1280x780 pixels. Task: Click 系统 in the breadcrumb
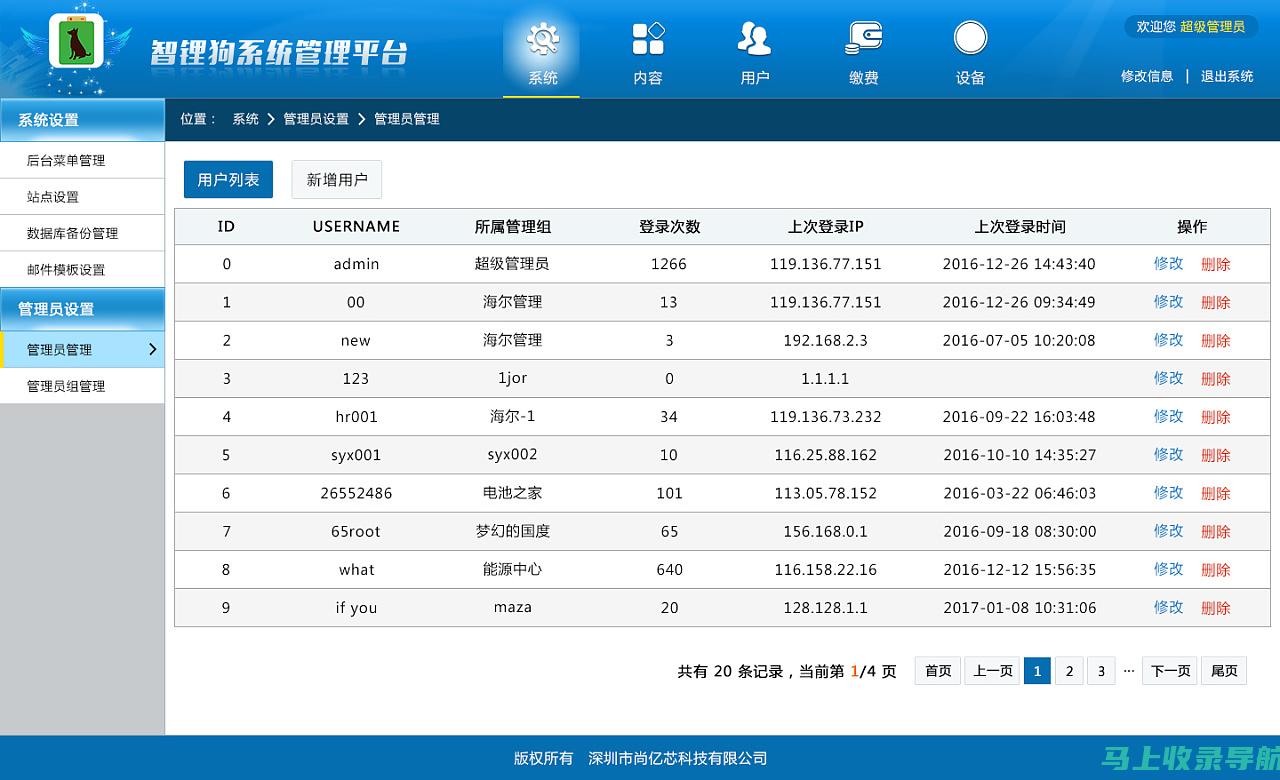pos(246,119)
